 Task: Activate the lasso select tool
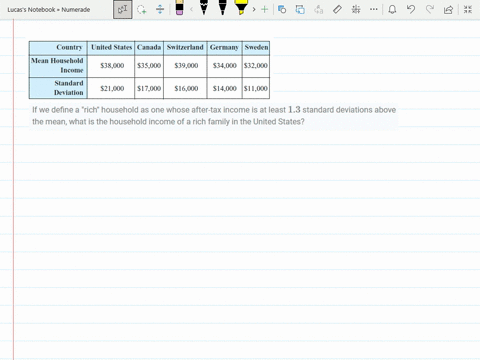click(142, 9)
